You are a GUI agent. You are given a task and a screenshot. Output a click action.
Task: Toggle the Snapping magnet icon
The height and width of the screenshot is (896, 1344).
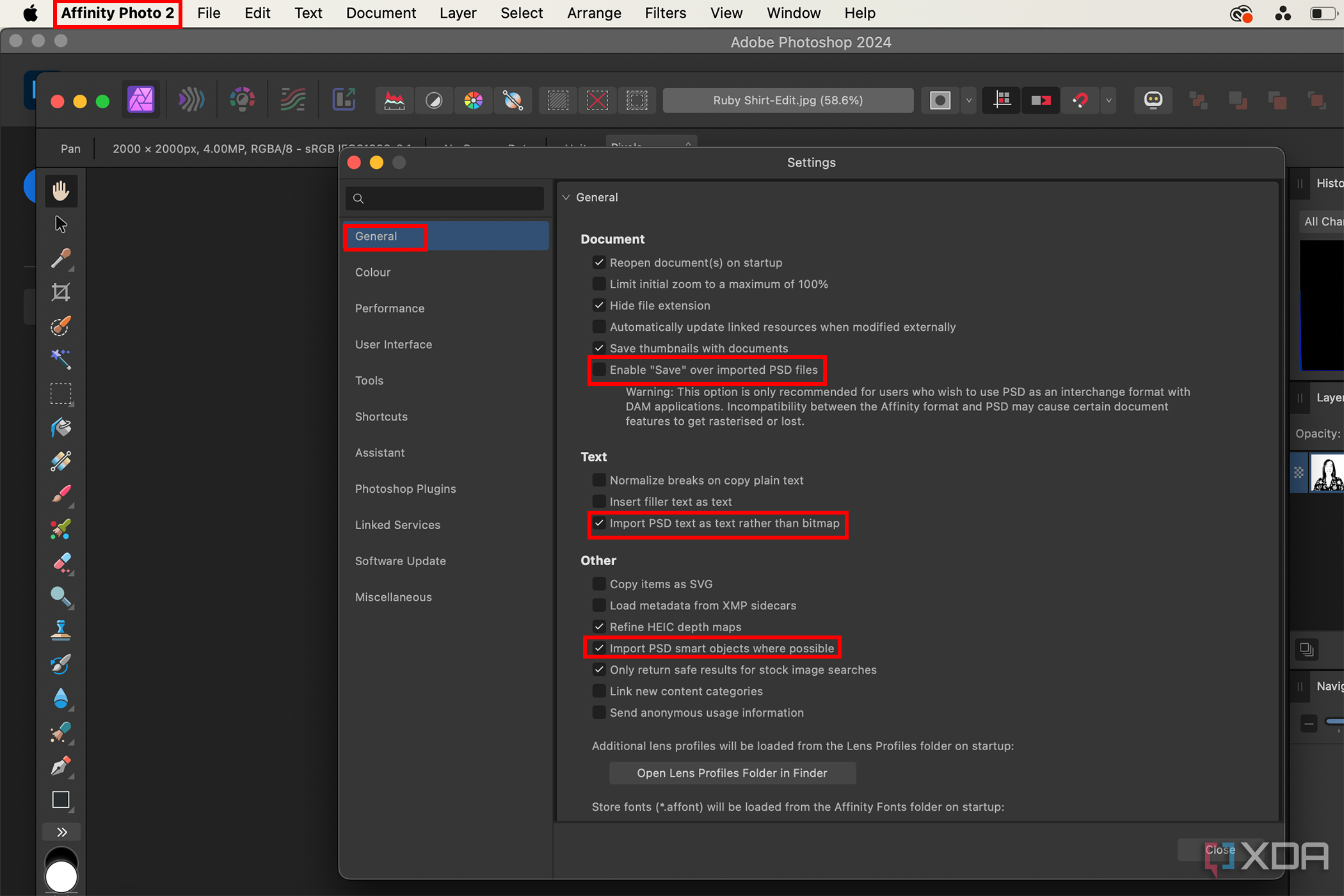[x=1080, y=100]
